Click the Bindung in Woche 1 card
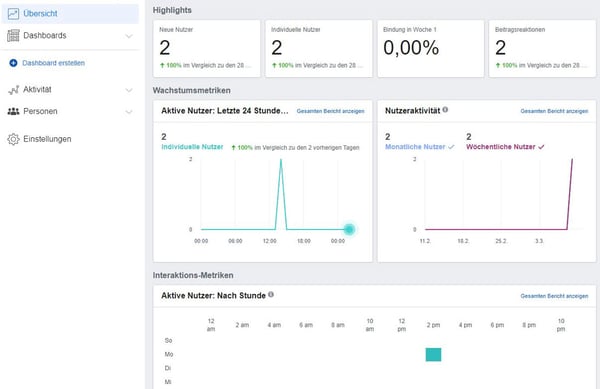This screenshot has height=389, width=600. coord(430,49)
